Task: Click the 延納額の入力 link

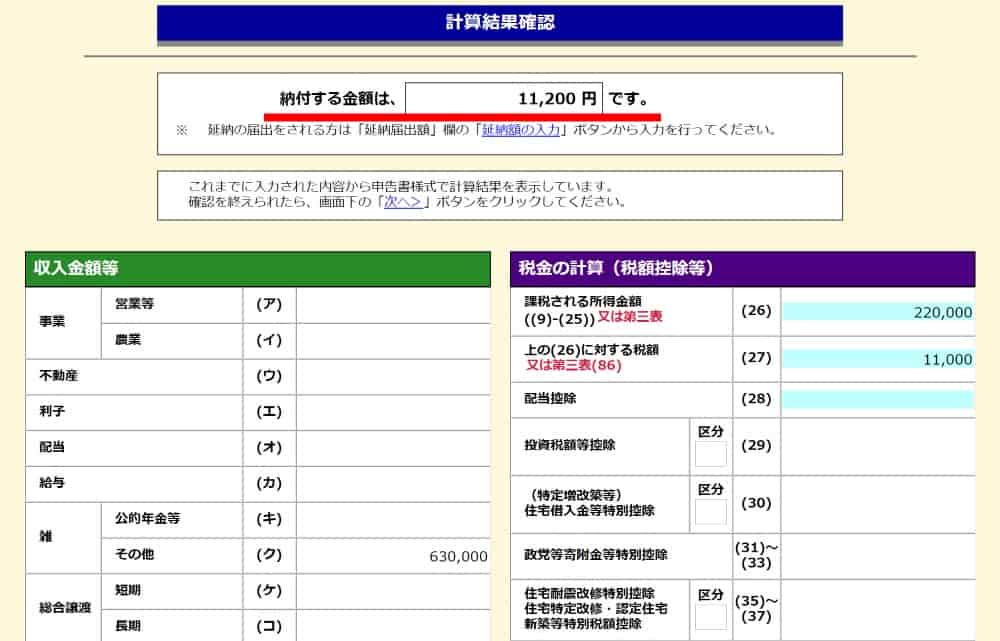Action: tap(524, 130)
